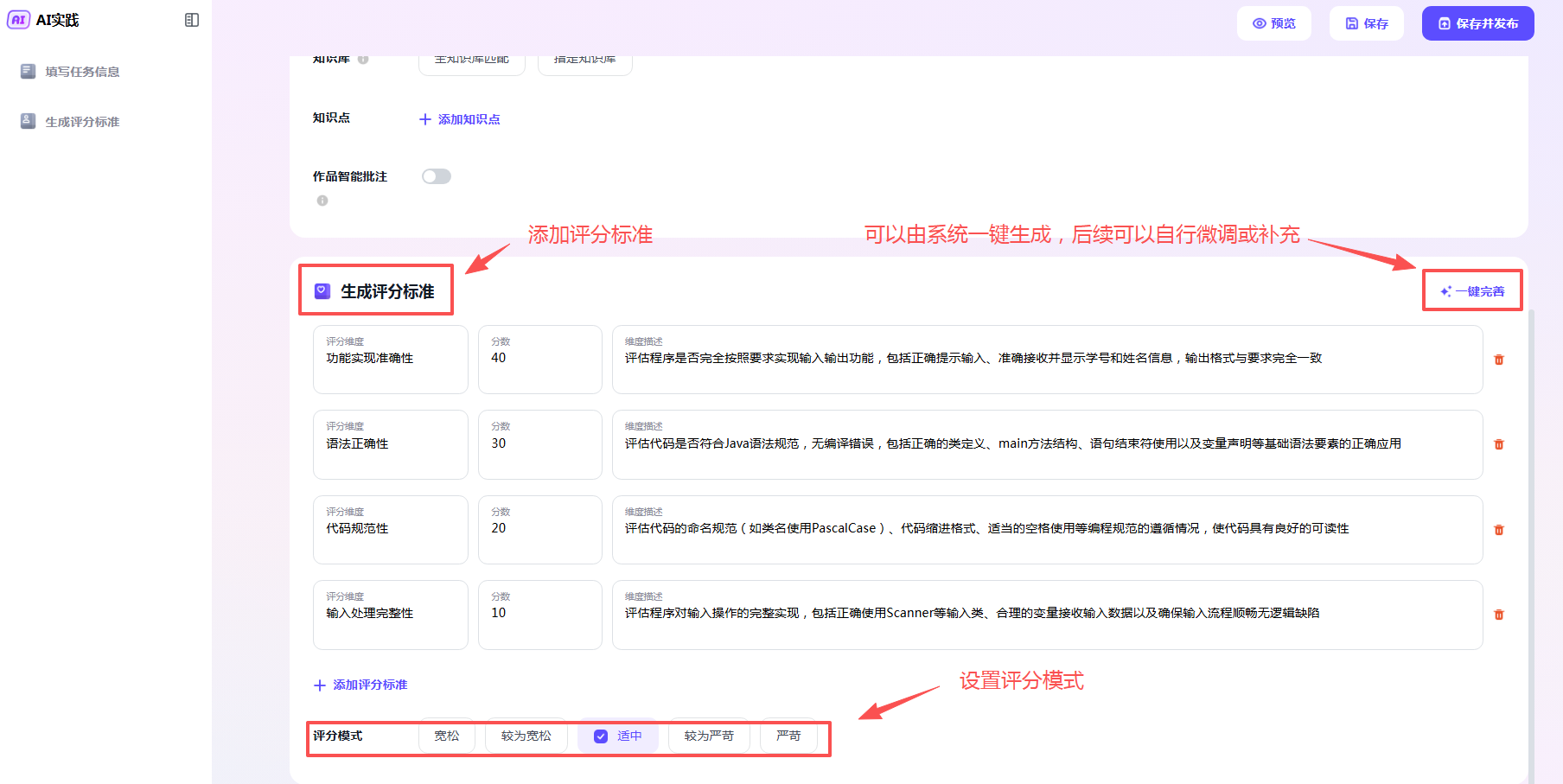
Task: Edit the score field showing 40
Action: [539, 359]
